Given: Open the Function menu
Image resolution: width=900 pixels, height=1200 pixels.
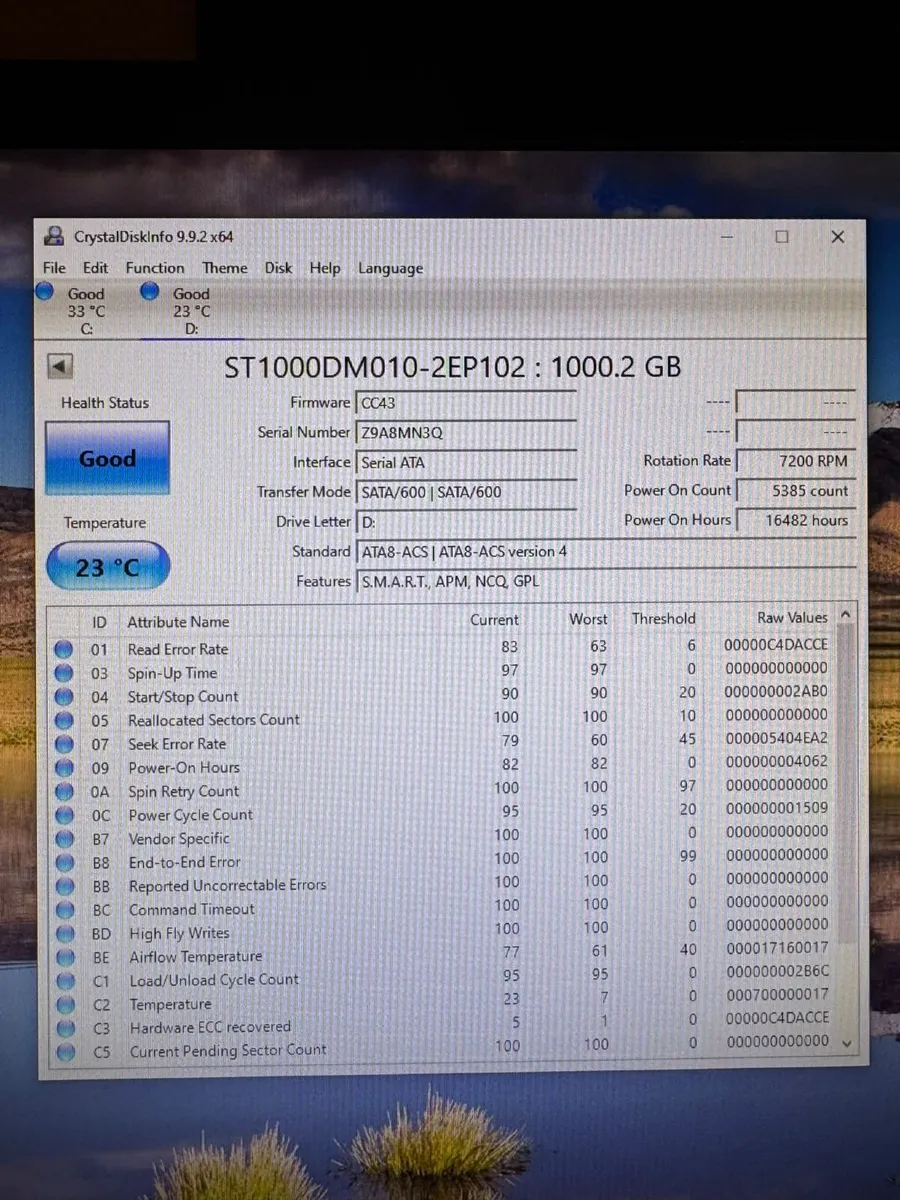Looking at the screenshot, I should (x=155, y=268).
